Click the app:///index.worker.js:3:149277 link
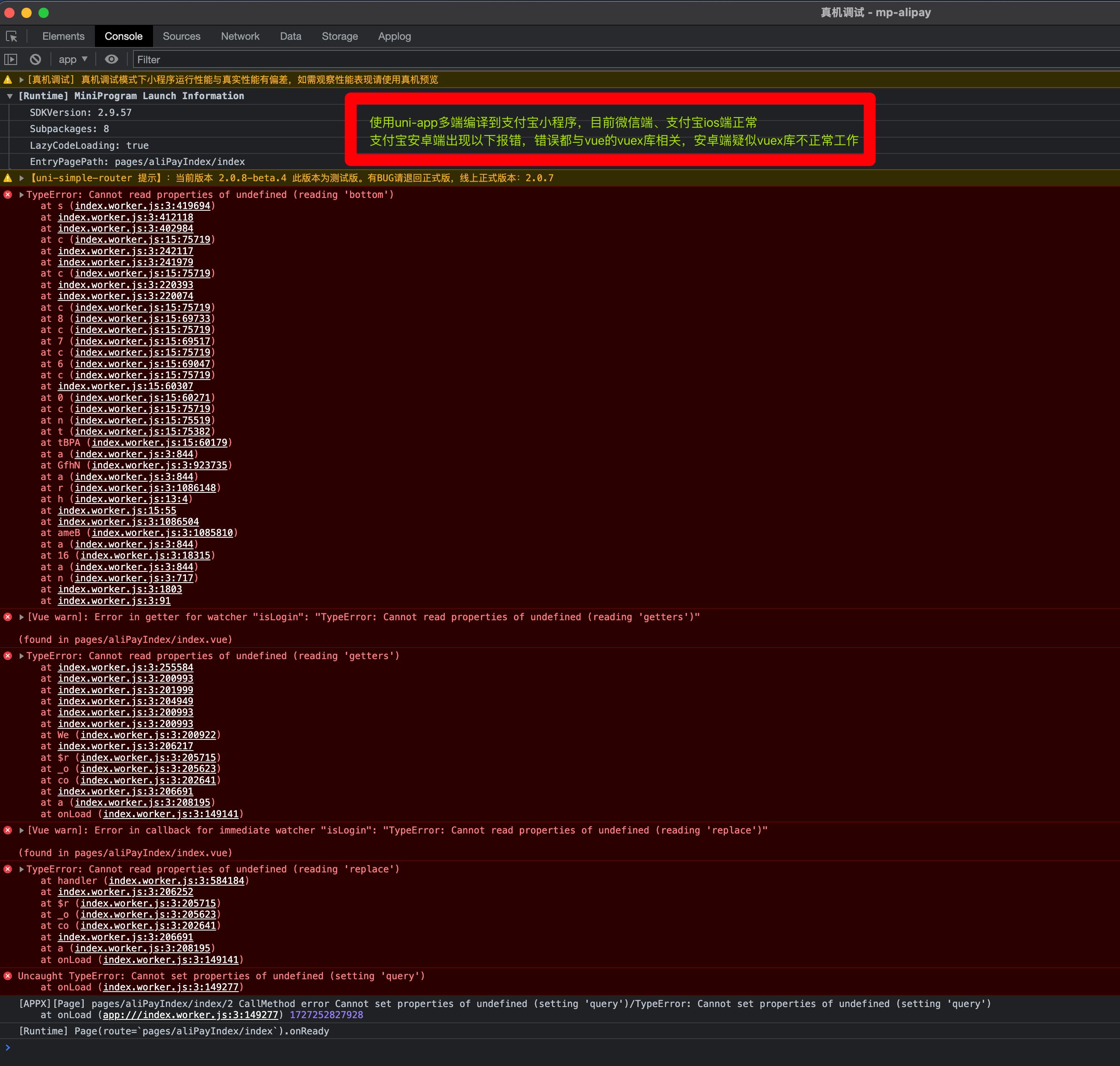1120x1066 pixels. 190,1014
